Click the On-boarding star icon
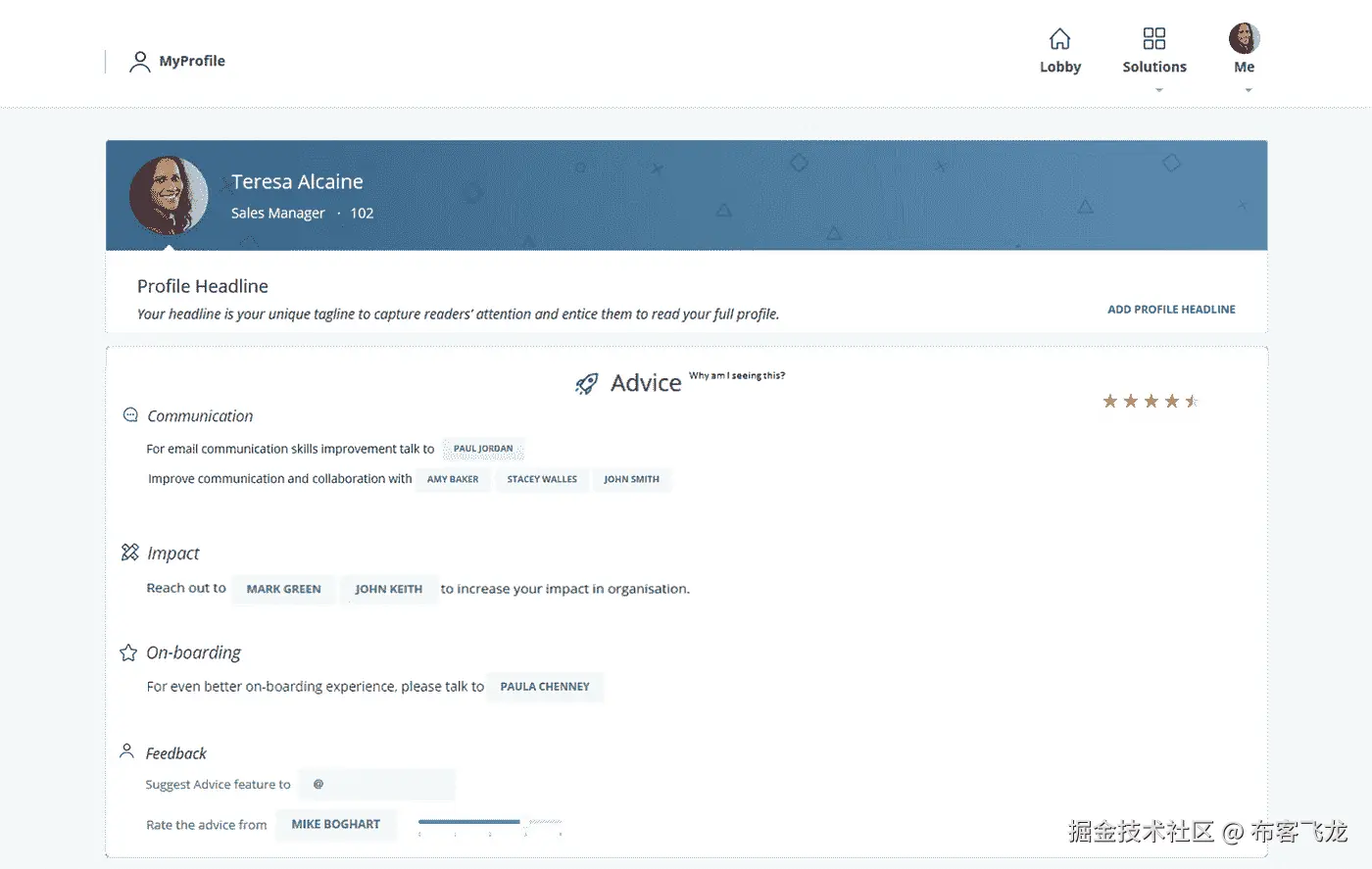The width and height of the screenshot is (1372, 869). tap(128, 652)
